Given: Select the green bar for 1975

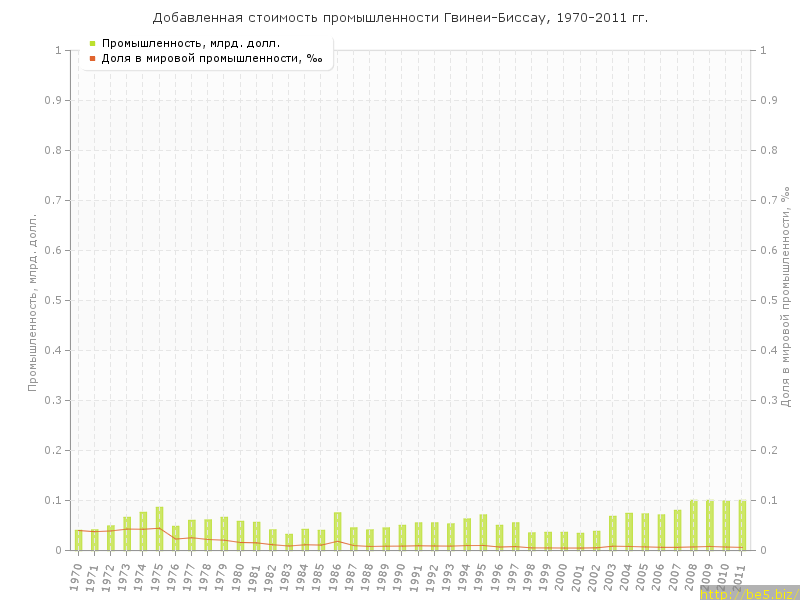Looking at the screenshot, I should coord(160,528).
